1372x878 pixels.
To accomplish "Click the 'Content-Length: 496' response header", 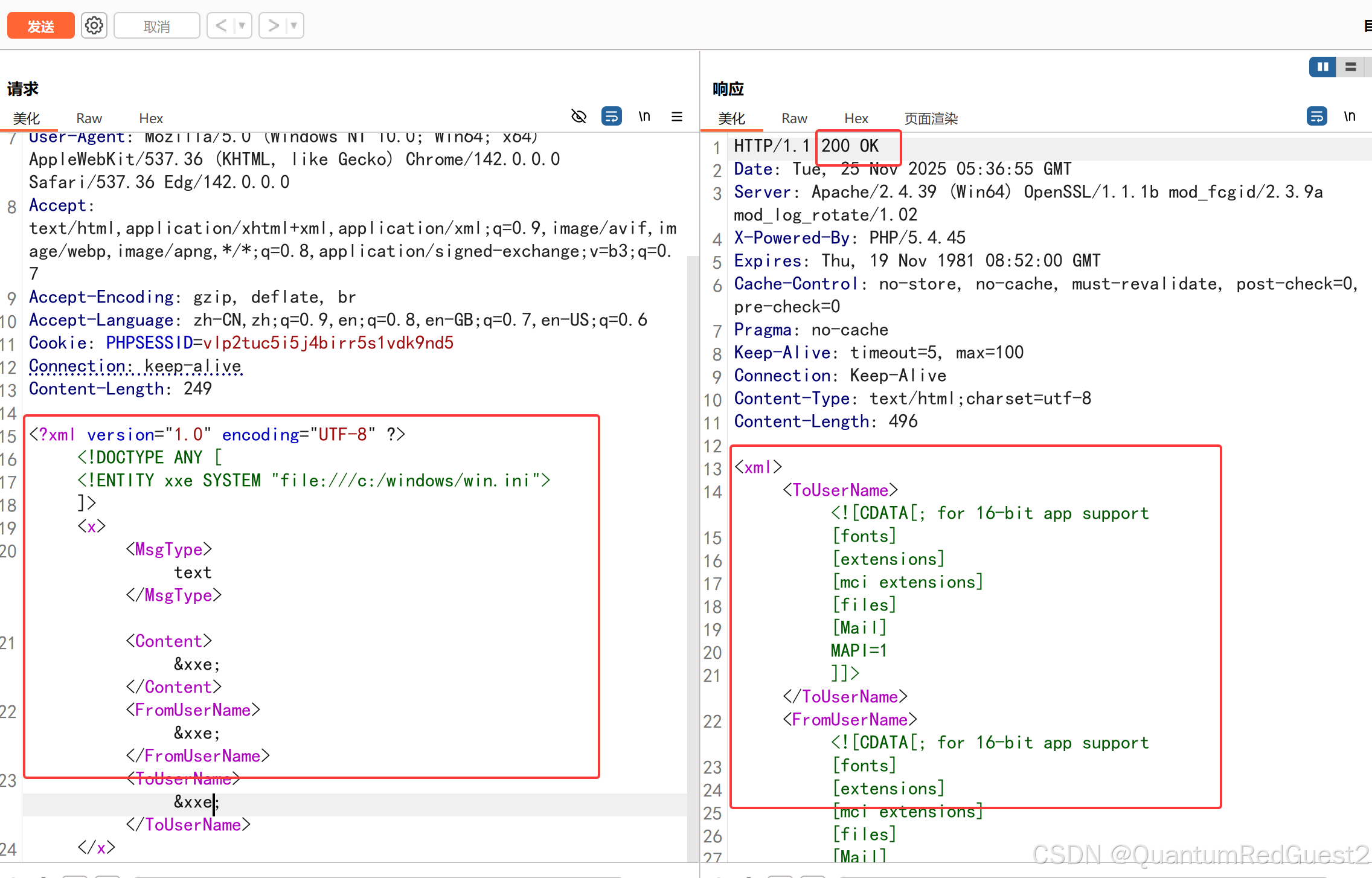I will [x=825, y=421].
